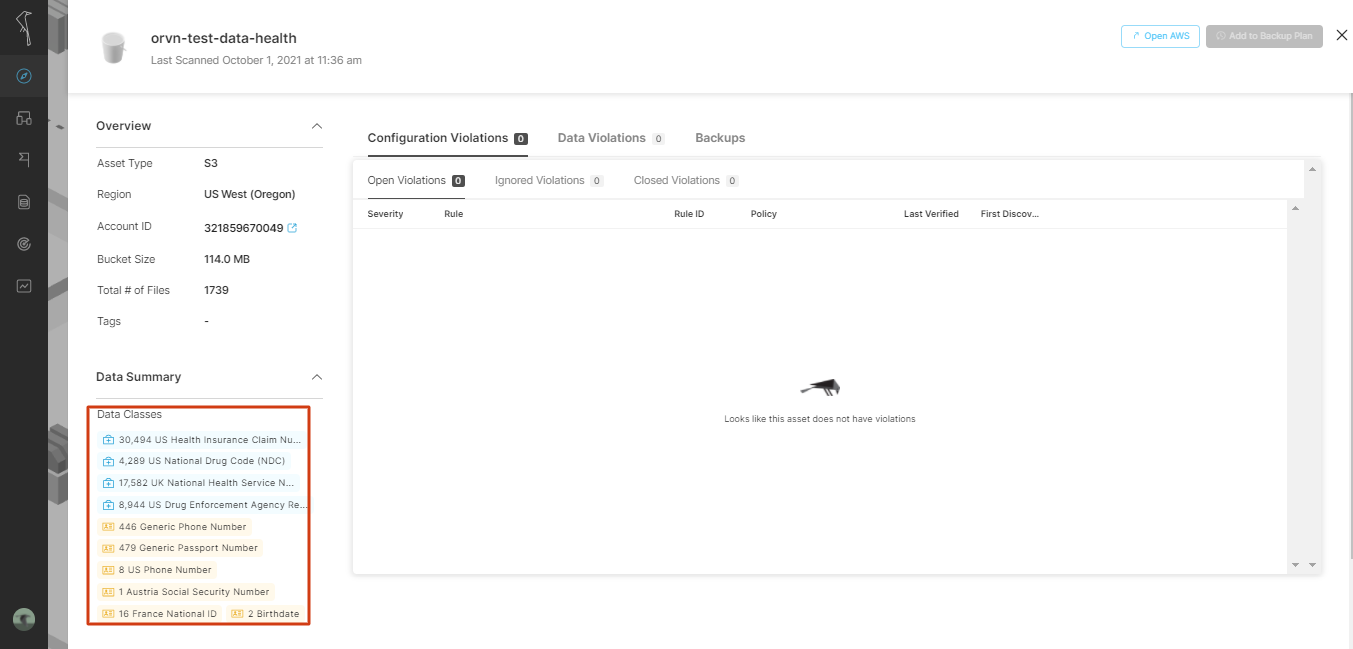This screenshot has width=1353, height=649.
Task: Click the violations table scrollbar down arrow
Action: [x=1295, y=565]
